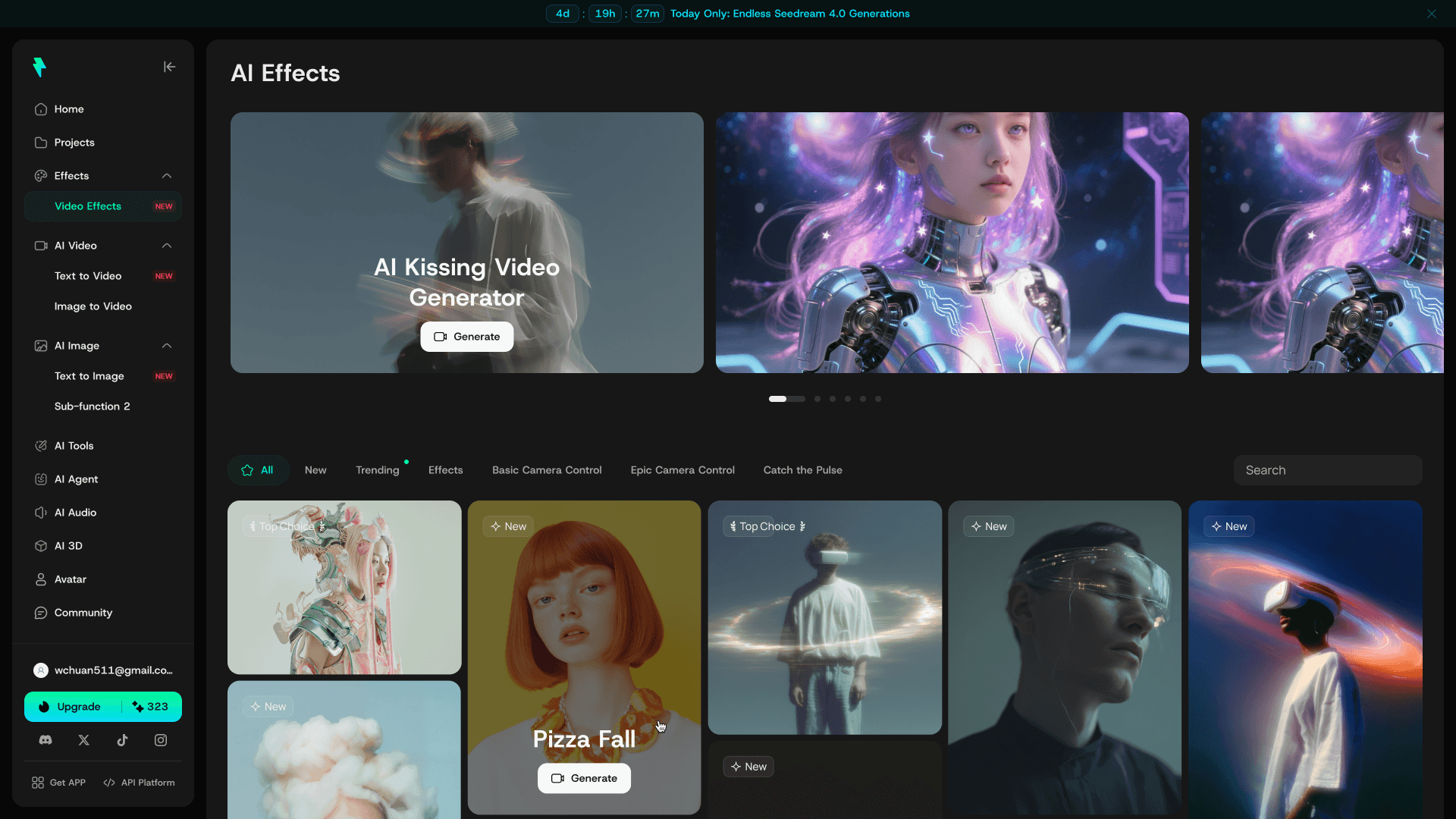1456x819 pixels.
Task: Click Generate on AI Kissing Video banner
Action: pyautogui.click(x=466, y=337)
